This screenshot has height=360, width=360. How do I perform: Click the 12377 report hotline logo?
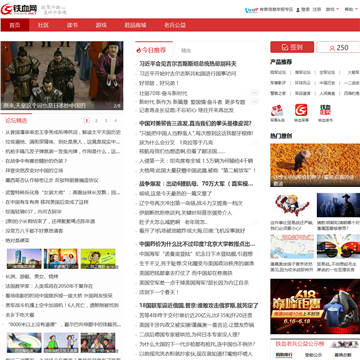251,10
